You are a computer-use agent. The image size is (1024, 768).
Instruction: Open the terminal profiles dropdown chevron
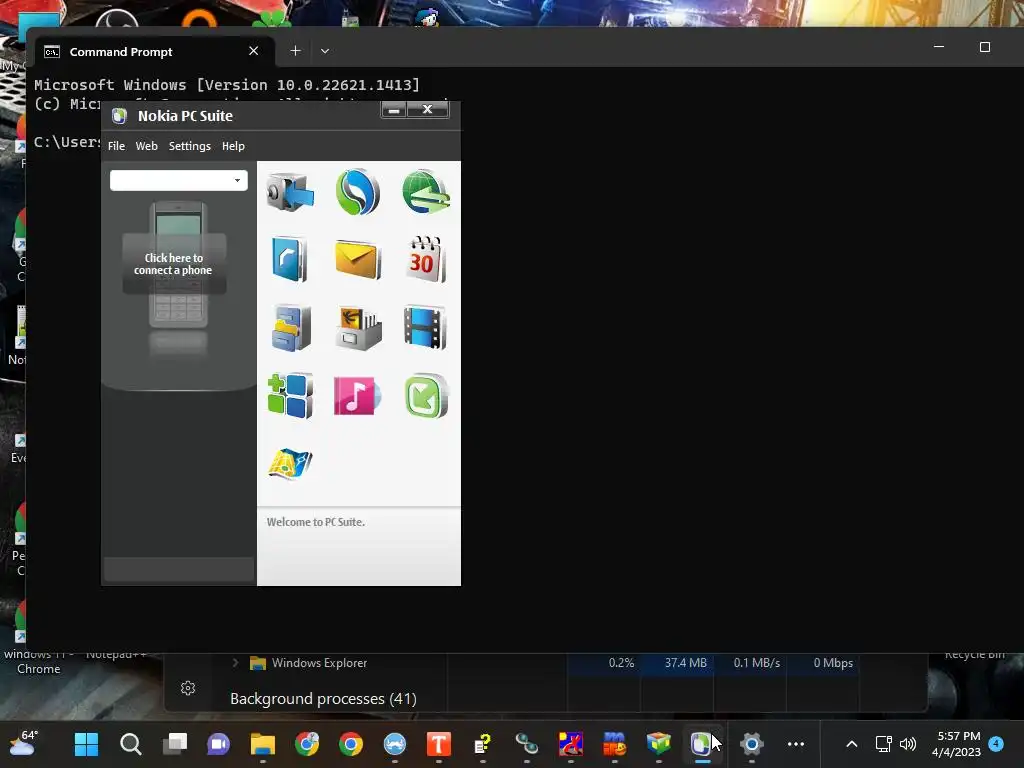(325, 50)
